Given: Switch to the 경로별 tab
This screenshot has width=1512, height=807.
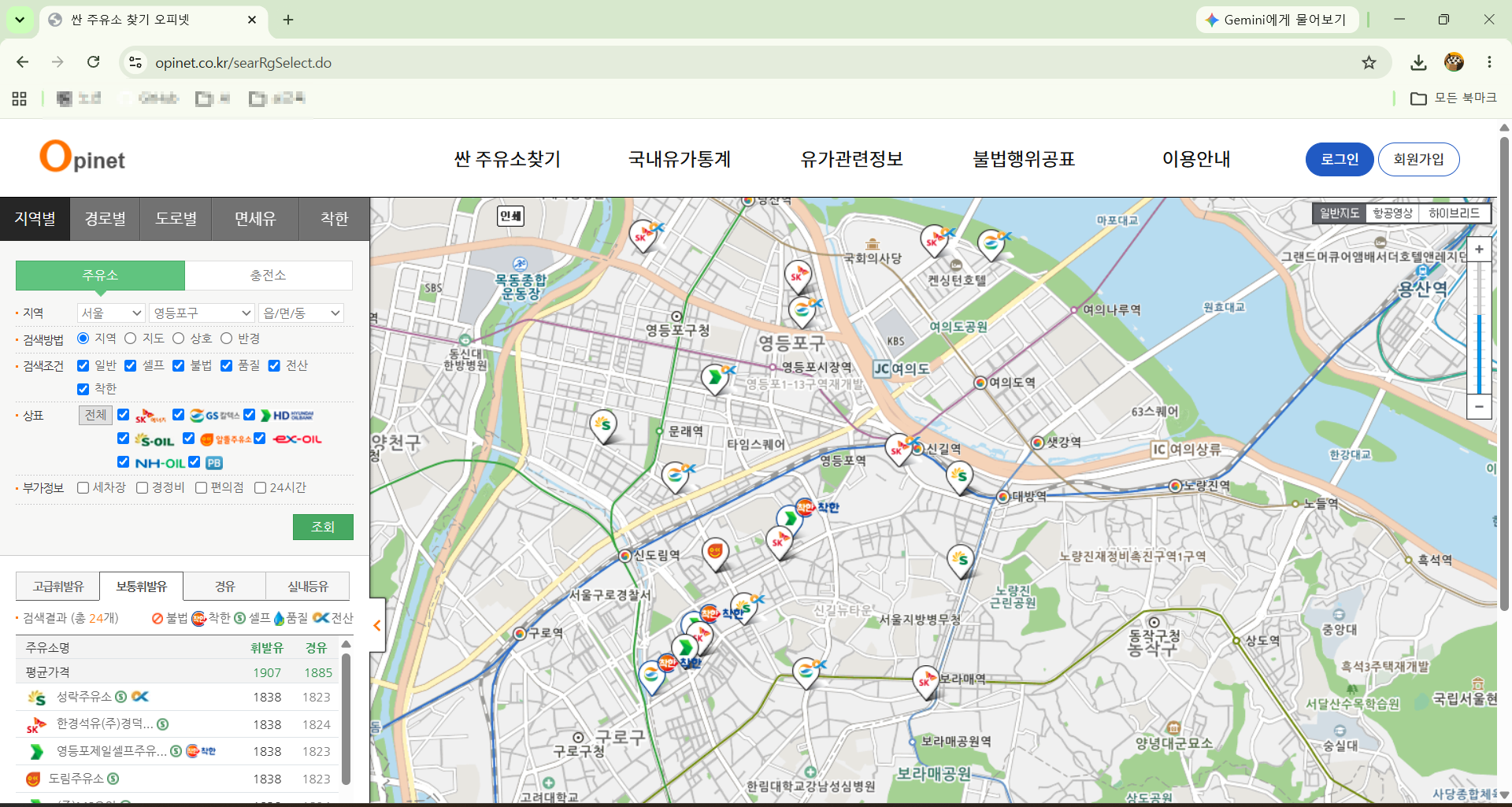Looking at the screenshot, I should coord(106,219).
